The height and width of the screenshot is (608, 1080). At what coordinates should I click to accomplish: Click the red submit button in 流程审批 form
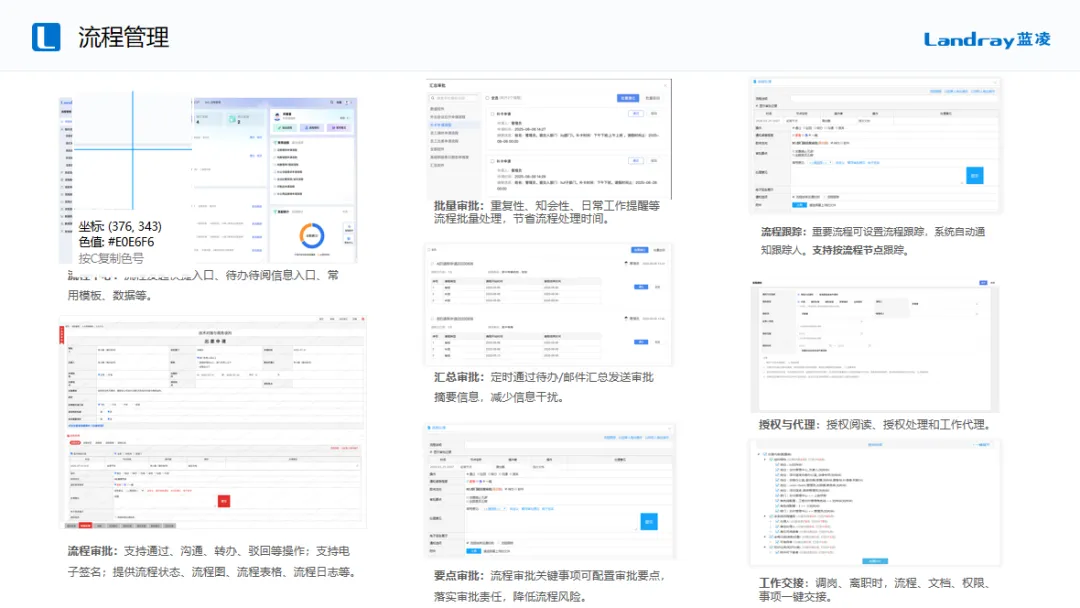[x=224, y=501]
